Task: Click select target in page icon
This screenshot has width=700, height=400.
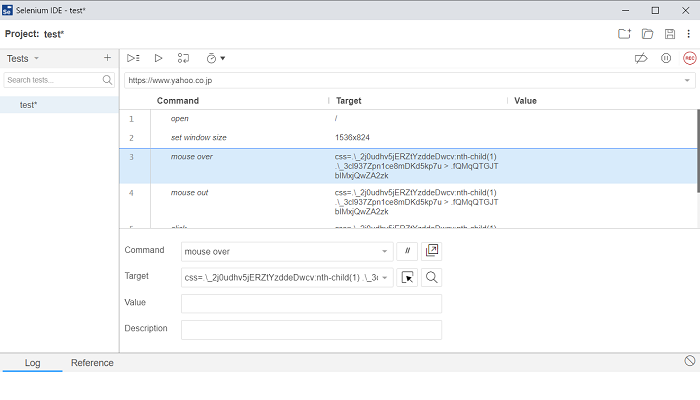Action: coord(407,277)
